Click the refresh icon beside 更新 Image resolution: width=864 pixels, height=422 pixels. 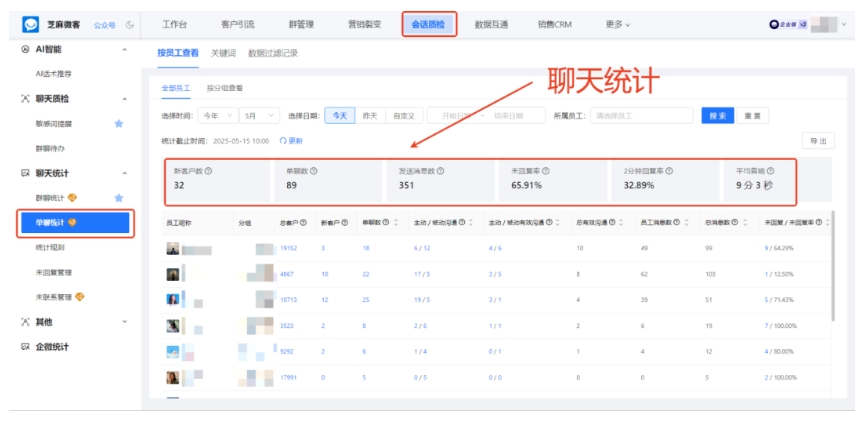point(283,141)
